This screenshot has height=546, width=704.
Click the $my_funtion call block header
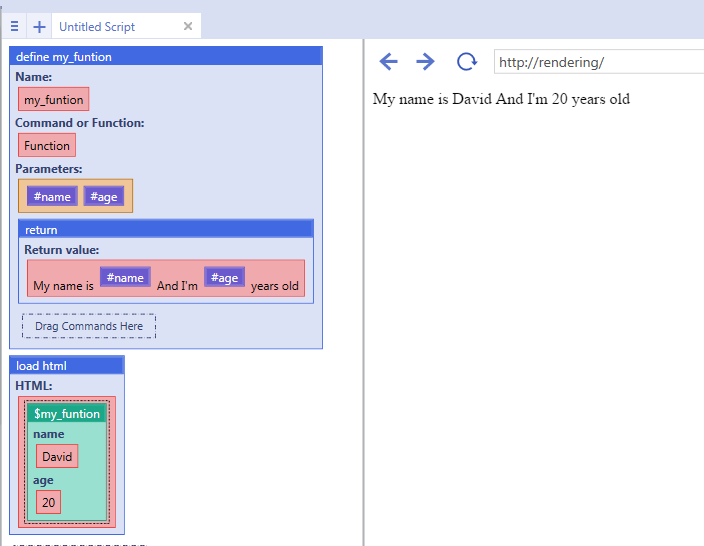[x=67, y=414]
